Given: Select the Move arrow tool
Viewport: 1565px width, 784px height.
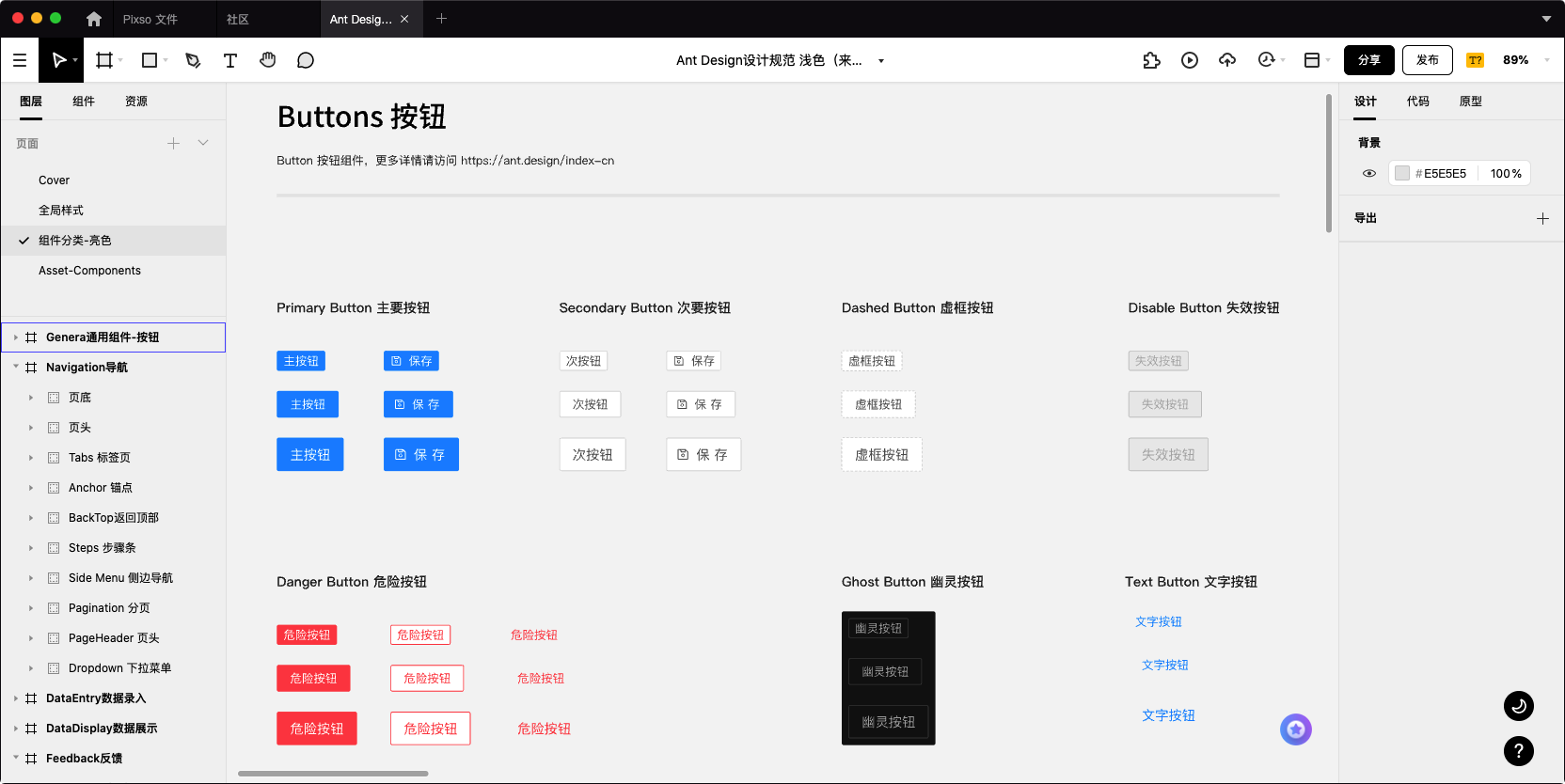Looking at the screenshot, I should 58,60.
